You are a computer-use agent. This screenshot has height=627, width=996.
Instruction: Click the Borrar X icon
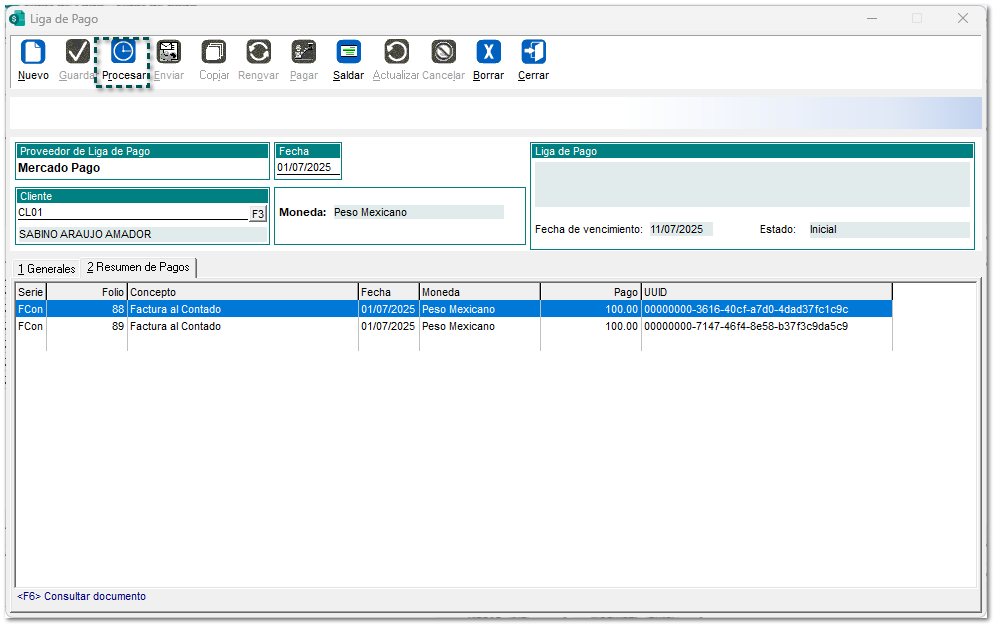tap(488, 52)
